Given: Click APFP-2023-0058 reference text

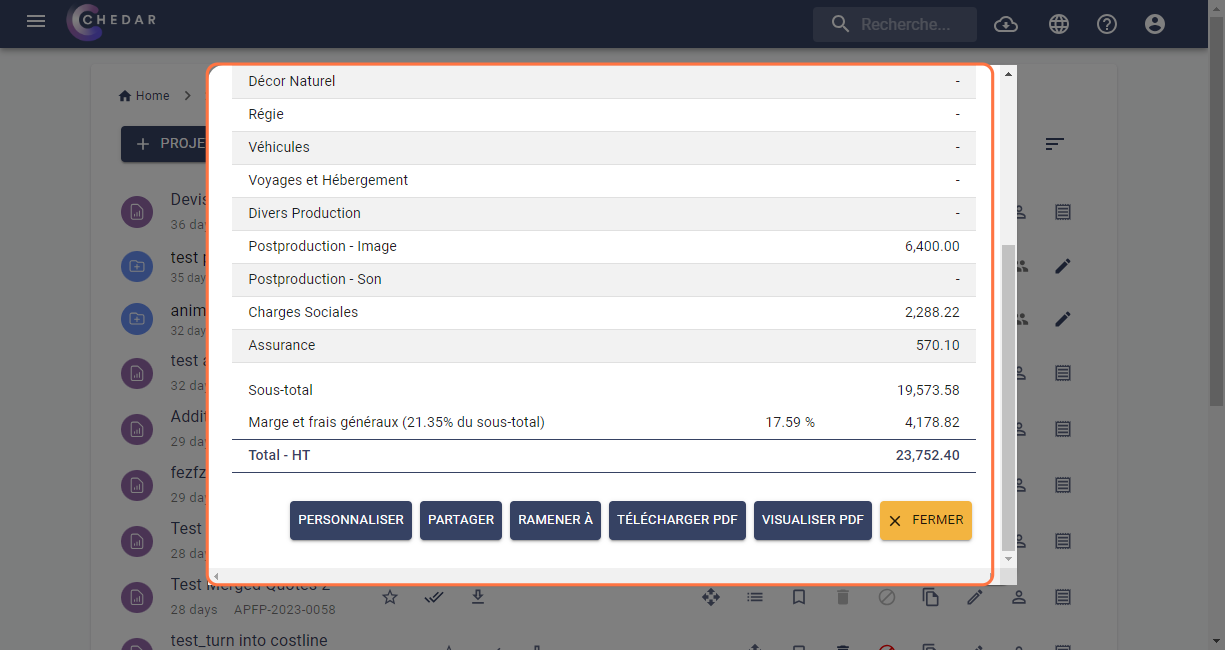Looking at the screenshot, I should 285,610.
